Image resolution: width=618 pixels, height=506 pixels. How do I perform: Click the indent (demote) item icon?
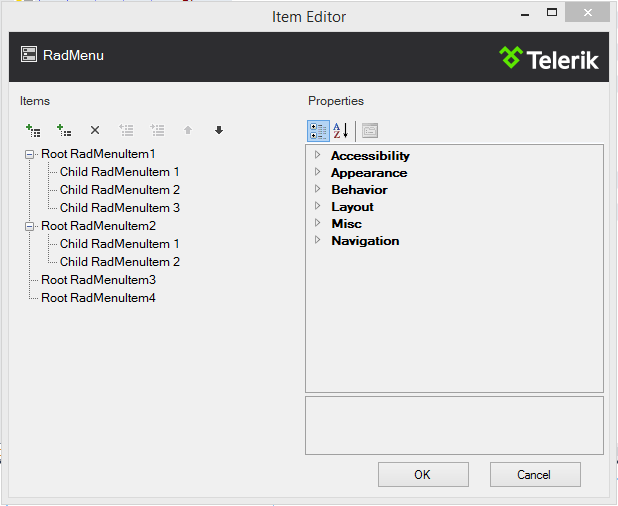click(157, 130)
